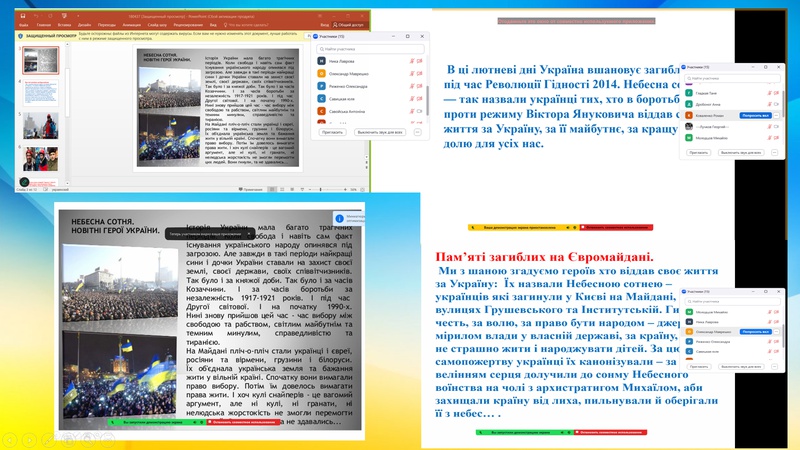The image size is (800, 450).
Task: Open the Дизайн ribbon tab
Action: click(84, 25)
